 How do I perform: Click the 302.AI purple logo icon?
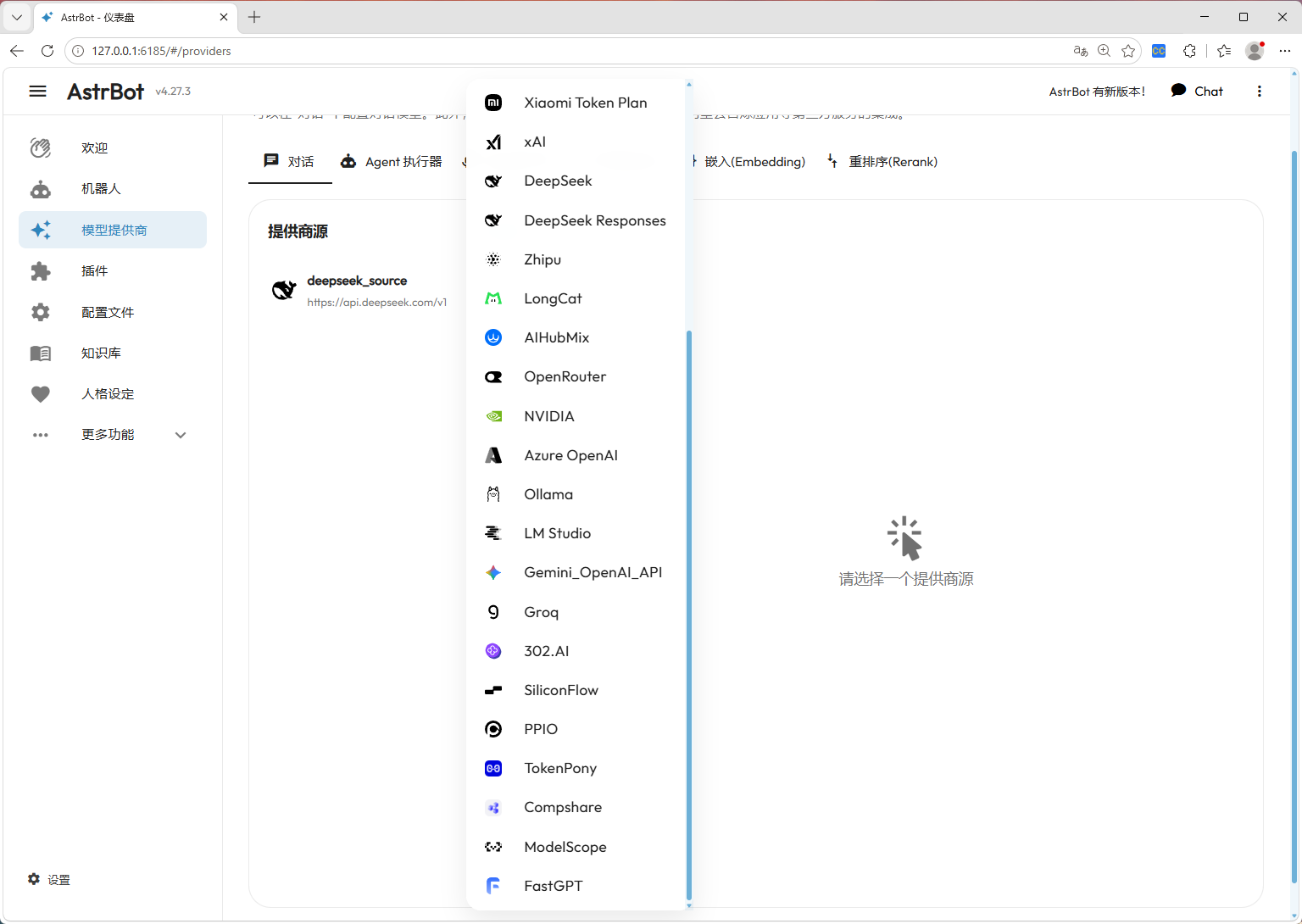pos(493,651)
